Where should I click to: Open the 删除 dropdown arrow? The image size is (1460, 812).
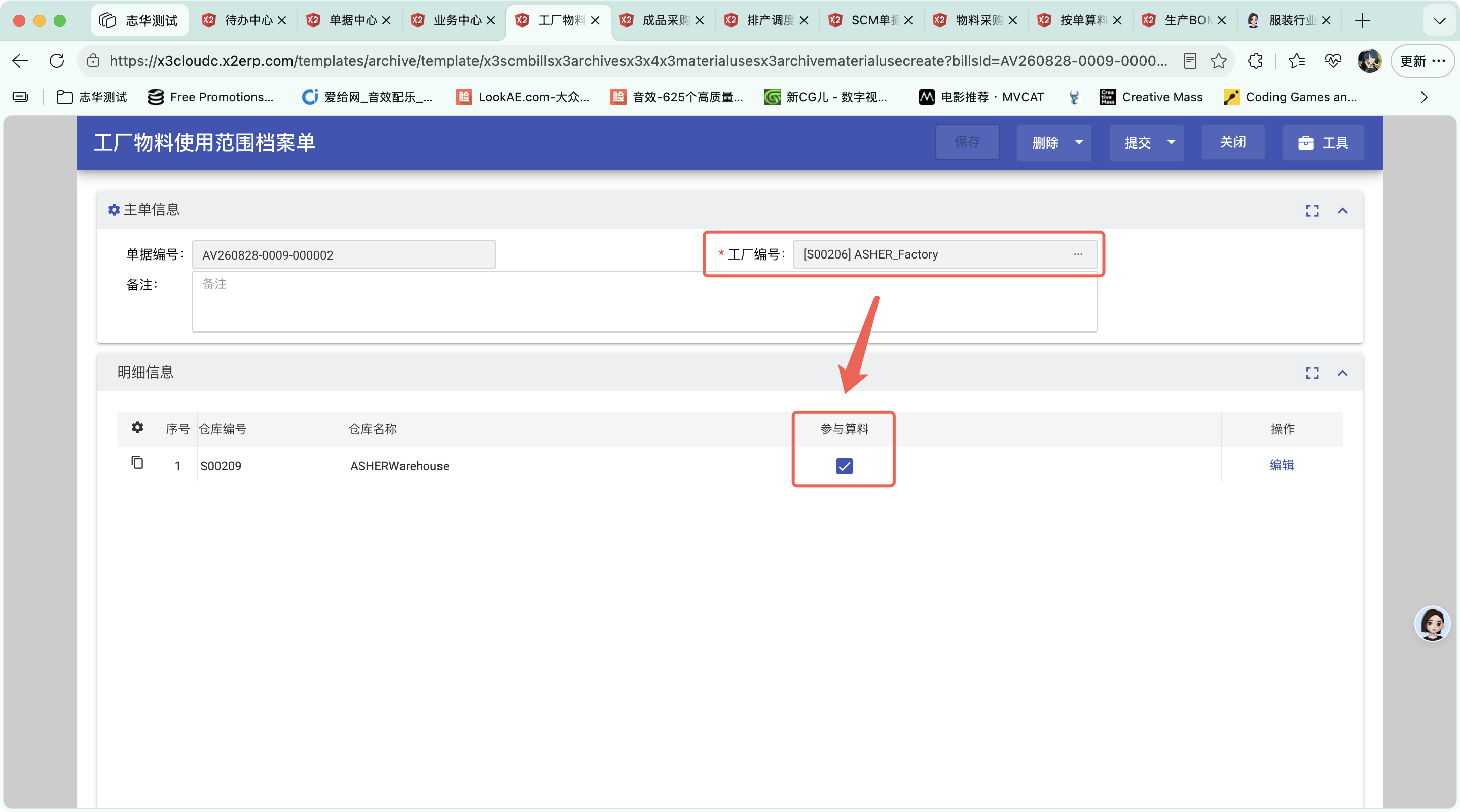point(1079,143)
